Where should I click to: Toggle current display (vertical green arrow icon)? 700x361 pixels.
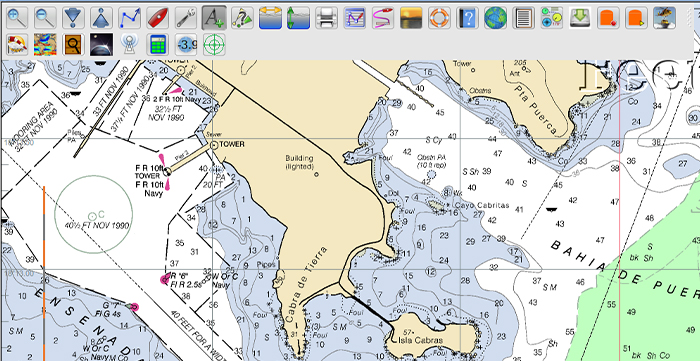tap(298, 18)
